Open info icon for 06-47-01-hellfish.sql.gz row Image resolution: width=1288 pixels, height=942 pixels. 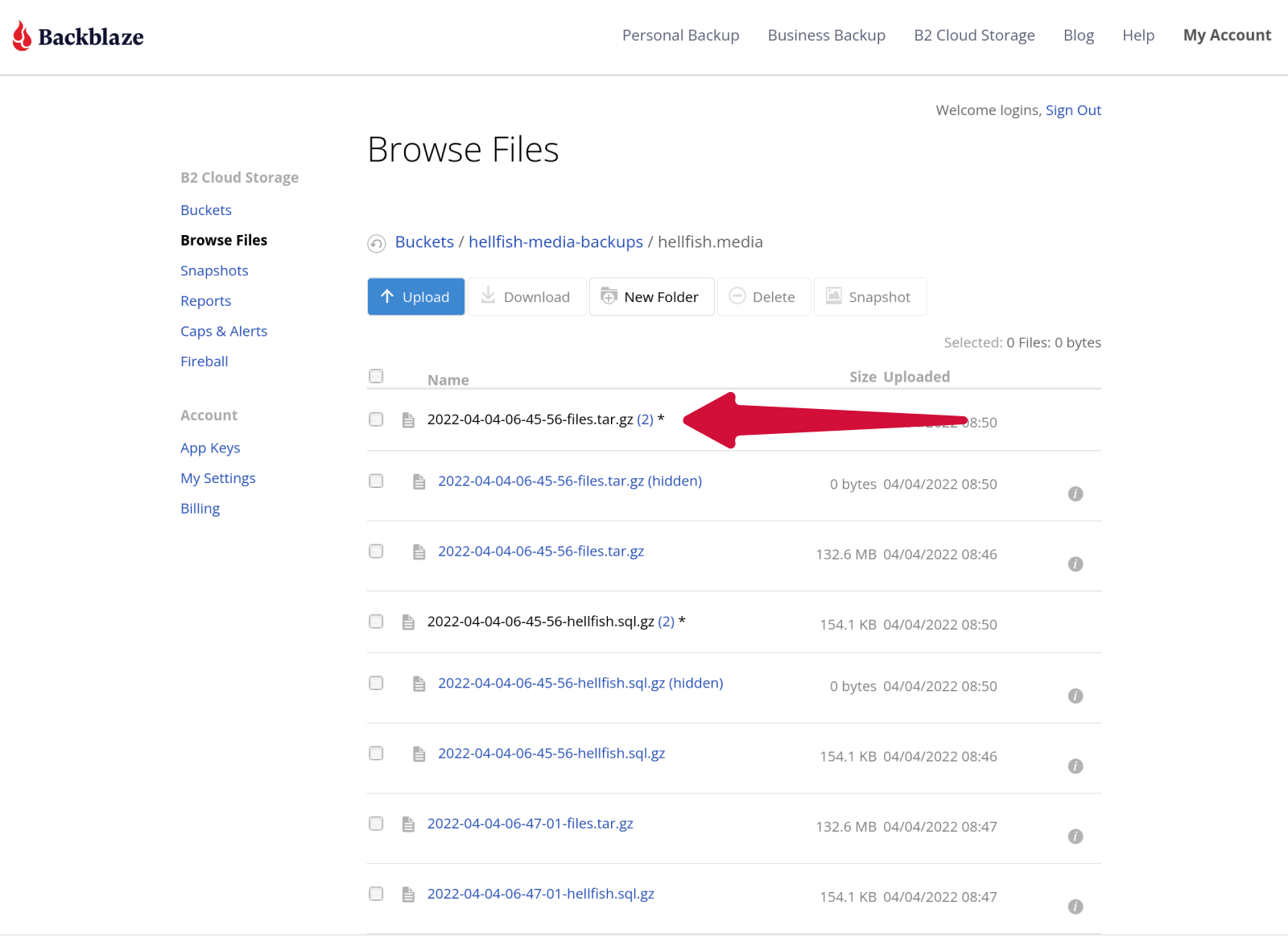point(1075,907)
